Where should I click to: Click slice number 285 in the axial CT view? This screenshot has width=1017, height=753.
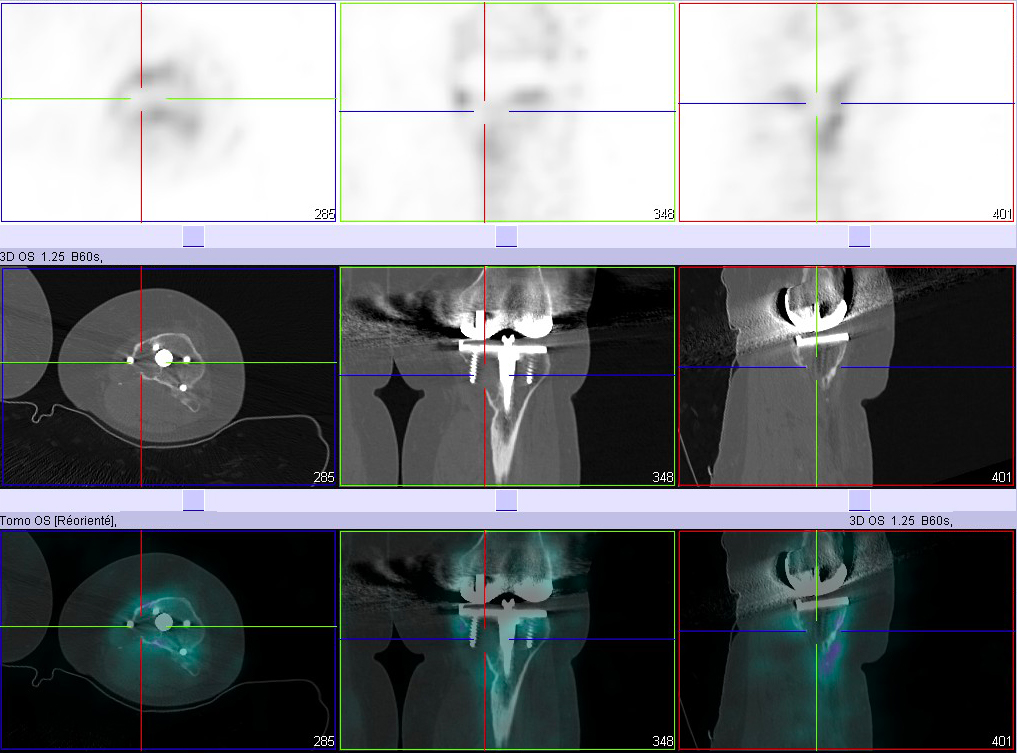(x=324, y=477)
